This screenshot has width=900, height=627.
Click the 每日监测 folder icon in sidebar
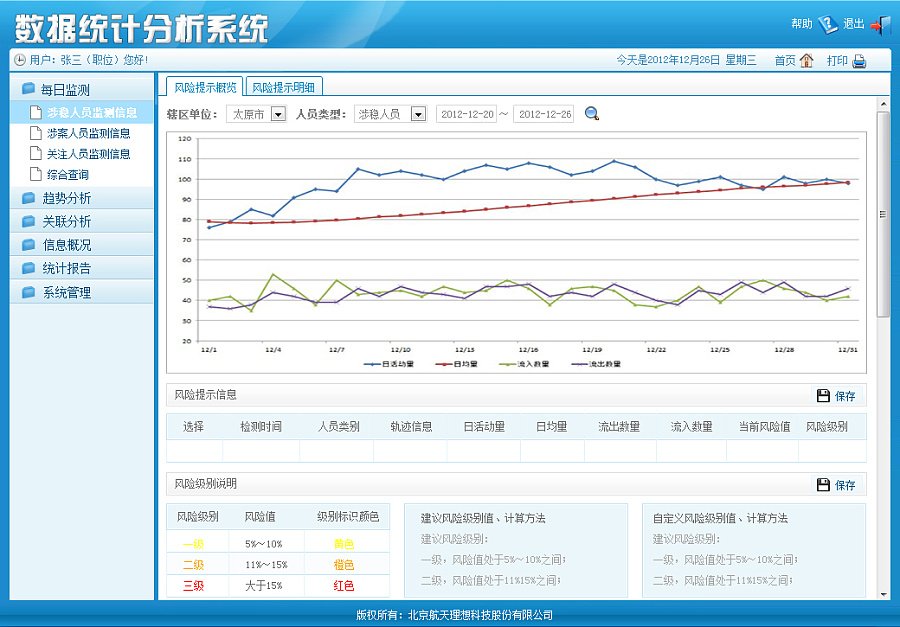click(x=28, y=87)
